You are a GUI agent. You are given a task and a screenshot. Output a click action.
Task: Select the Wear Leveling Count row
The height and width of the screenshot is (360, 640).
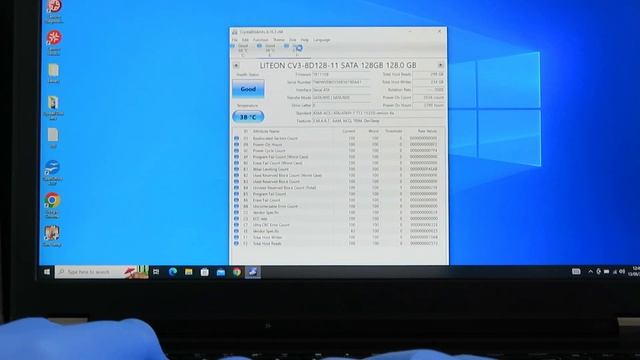pyautogui.click(x=337, y=169)
